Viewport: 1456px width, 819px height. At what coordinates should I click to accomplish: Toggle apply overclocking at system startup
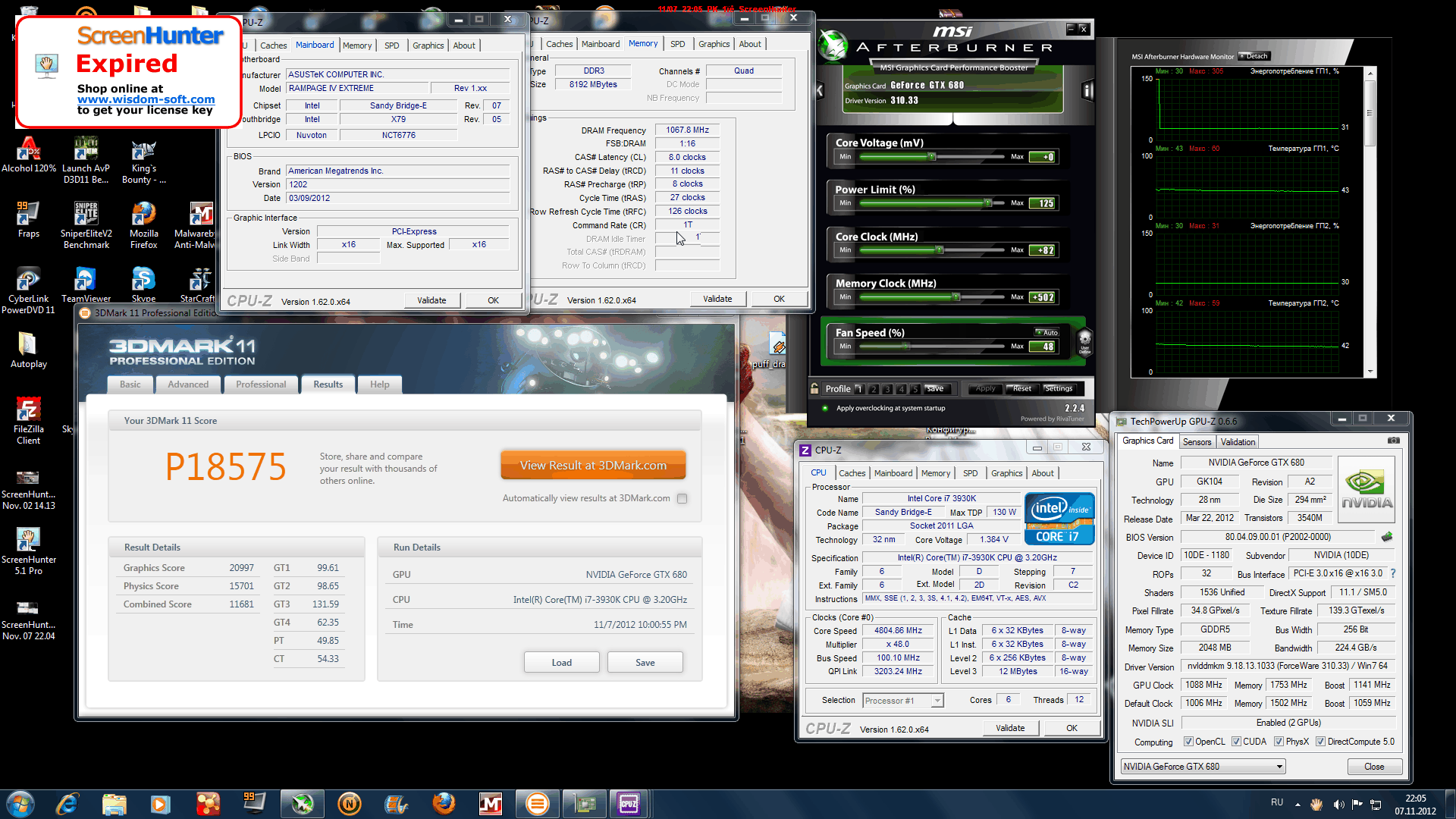tap(825, 409)
